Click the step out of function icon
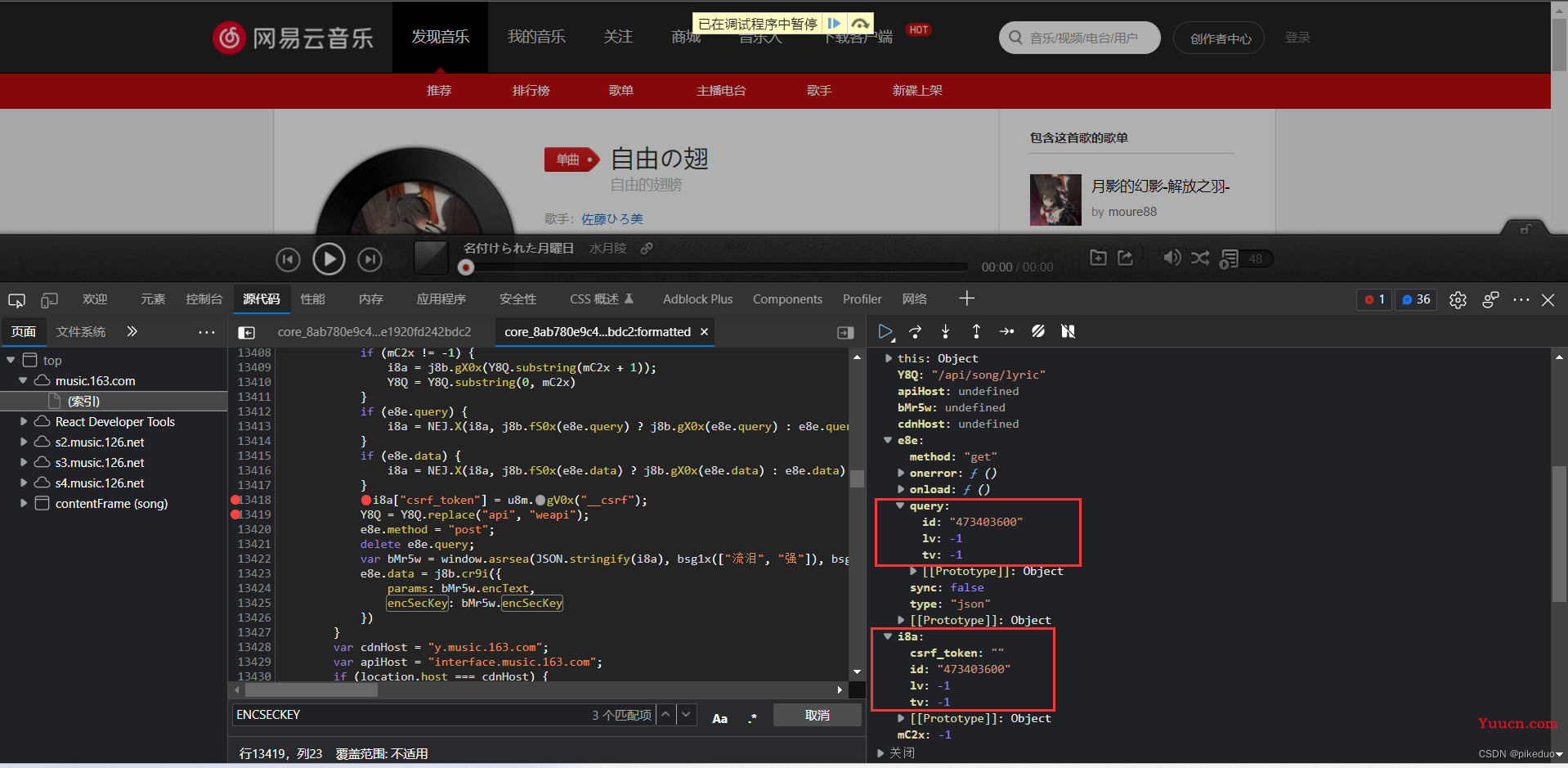This screenshot has width=1568, height=768. point(976,331)
